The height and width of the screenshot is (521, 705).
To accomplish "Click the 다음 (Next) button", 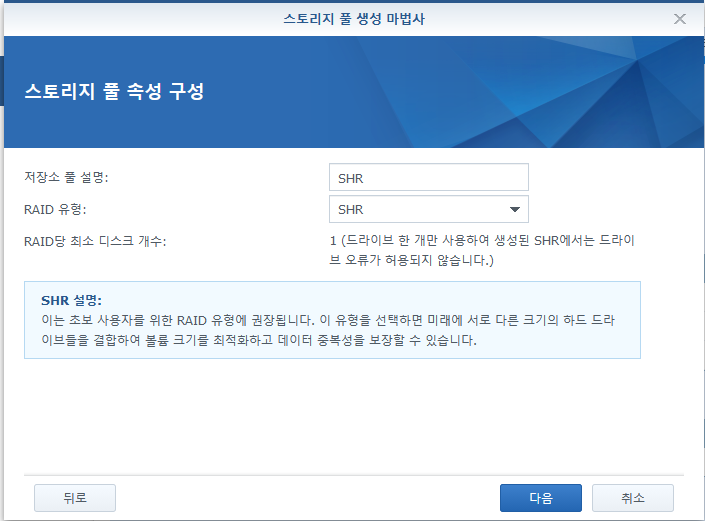I will point(540,498).
